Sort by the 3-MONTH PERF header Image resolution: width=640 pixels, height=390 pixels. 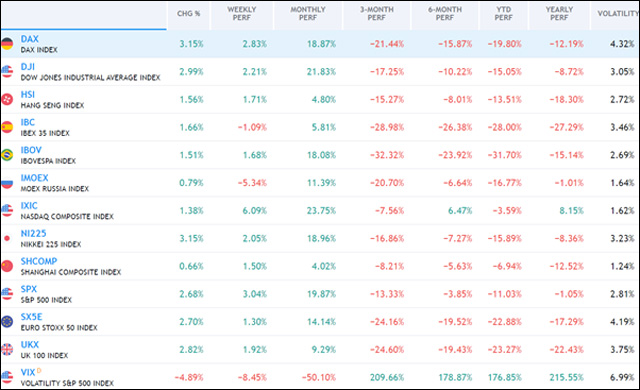pyautogui.click(x=376, y=13)
